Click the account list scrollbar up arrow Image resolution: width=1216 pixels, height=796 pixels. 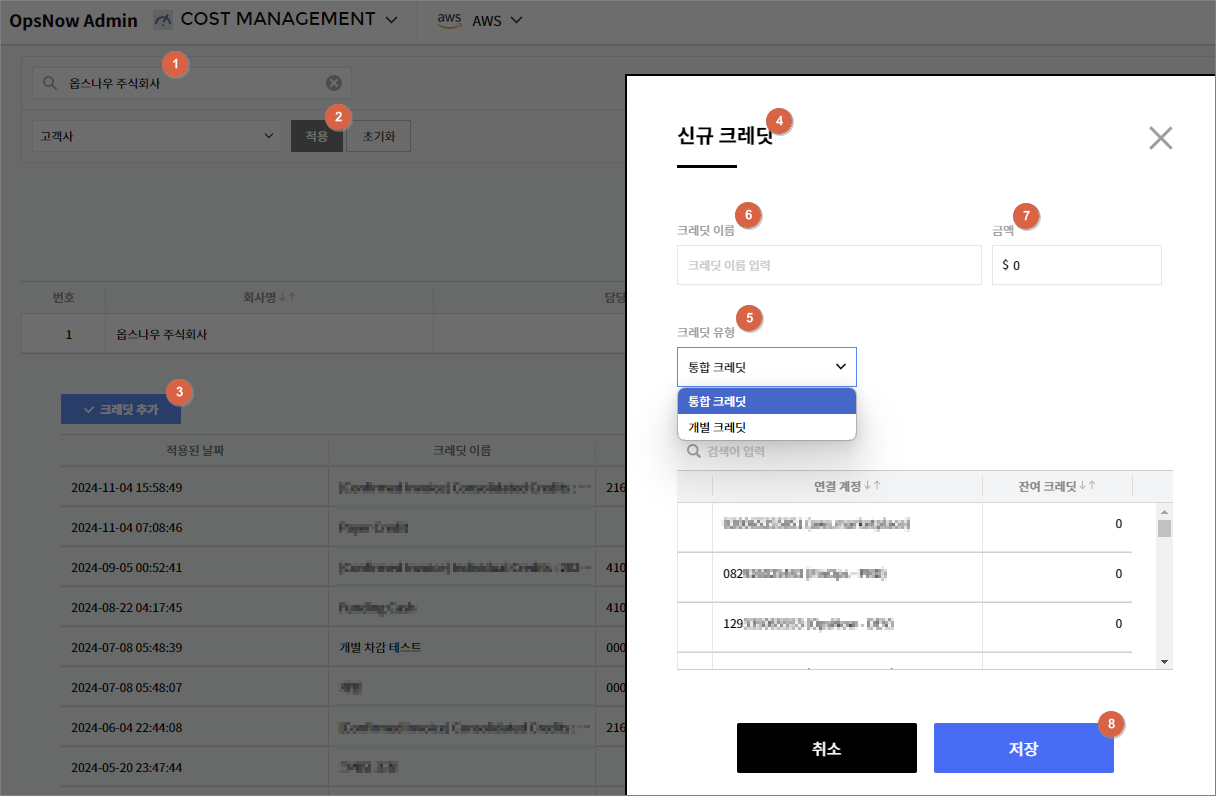pos(1164,511)
